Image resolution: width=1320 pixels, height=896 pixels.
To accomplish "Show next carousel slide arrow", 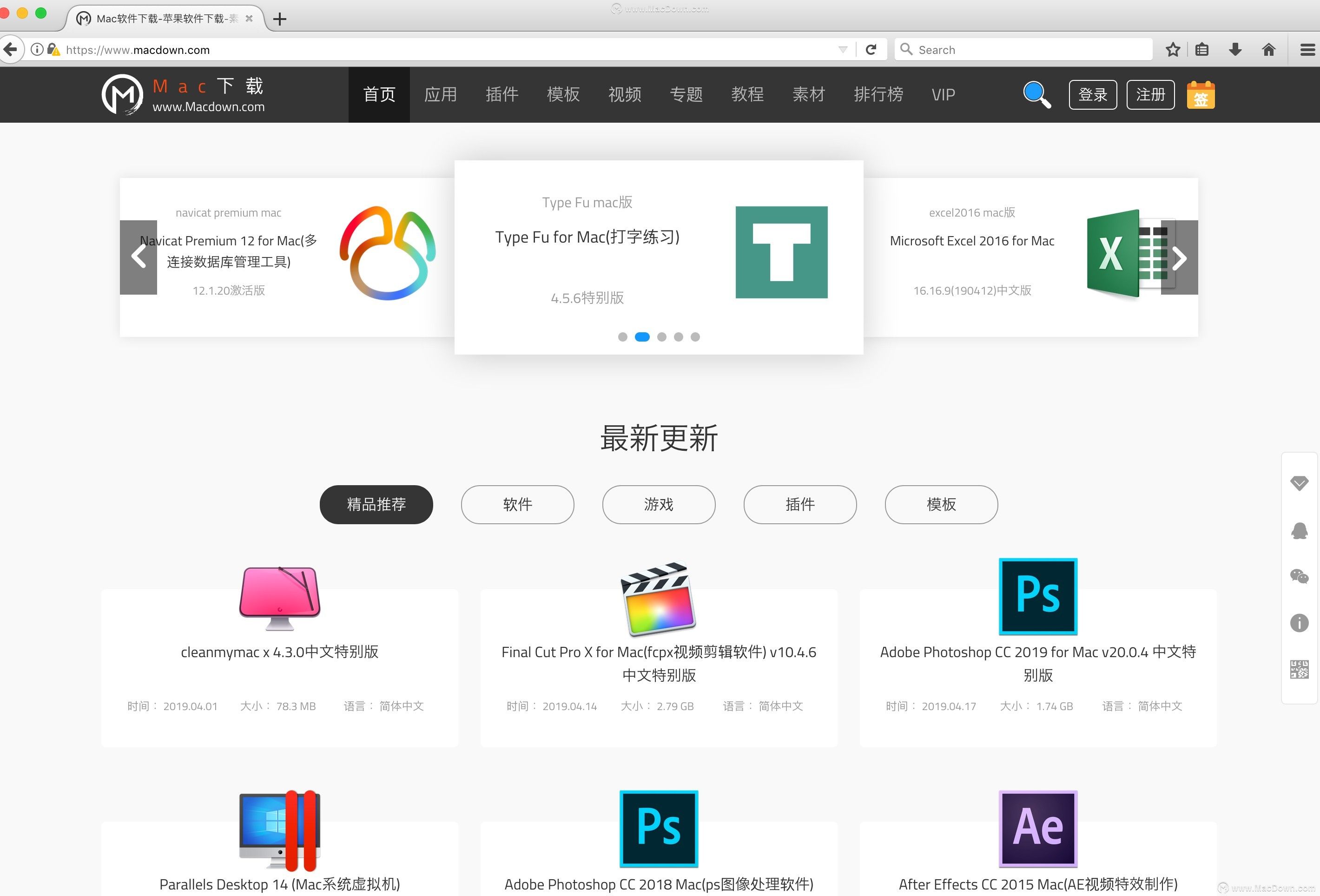I will point(1180,257).
